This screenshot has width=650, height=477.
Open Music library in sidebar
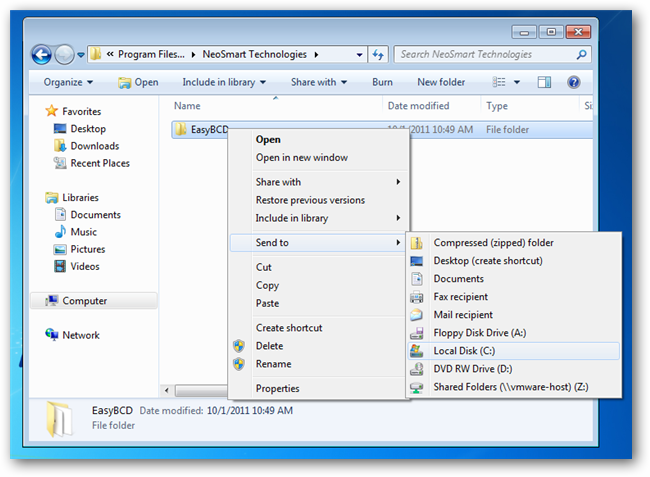(75, 232)
